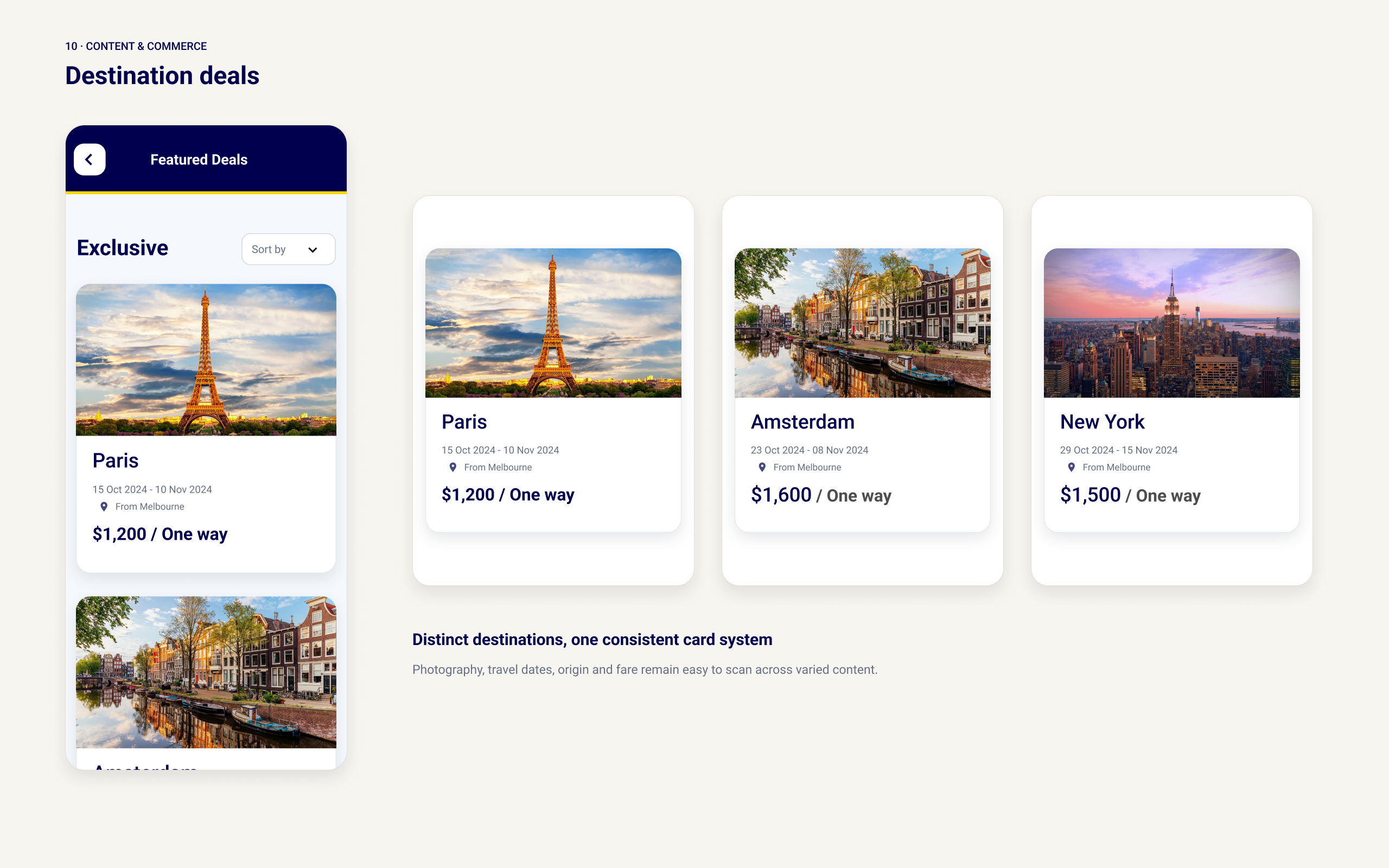Image resolution: width=1389 pixels, height=868 pixels.
Task: Click the "10 · CONTENT & COMMERCE" label
Action: pos(136,46)
